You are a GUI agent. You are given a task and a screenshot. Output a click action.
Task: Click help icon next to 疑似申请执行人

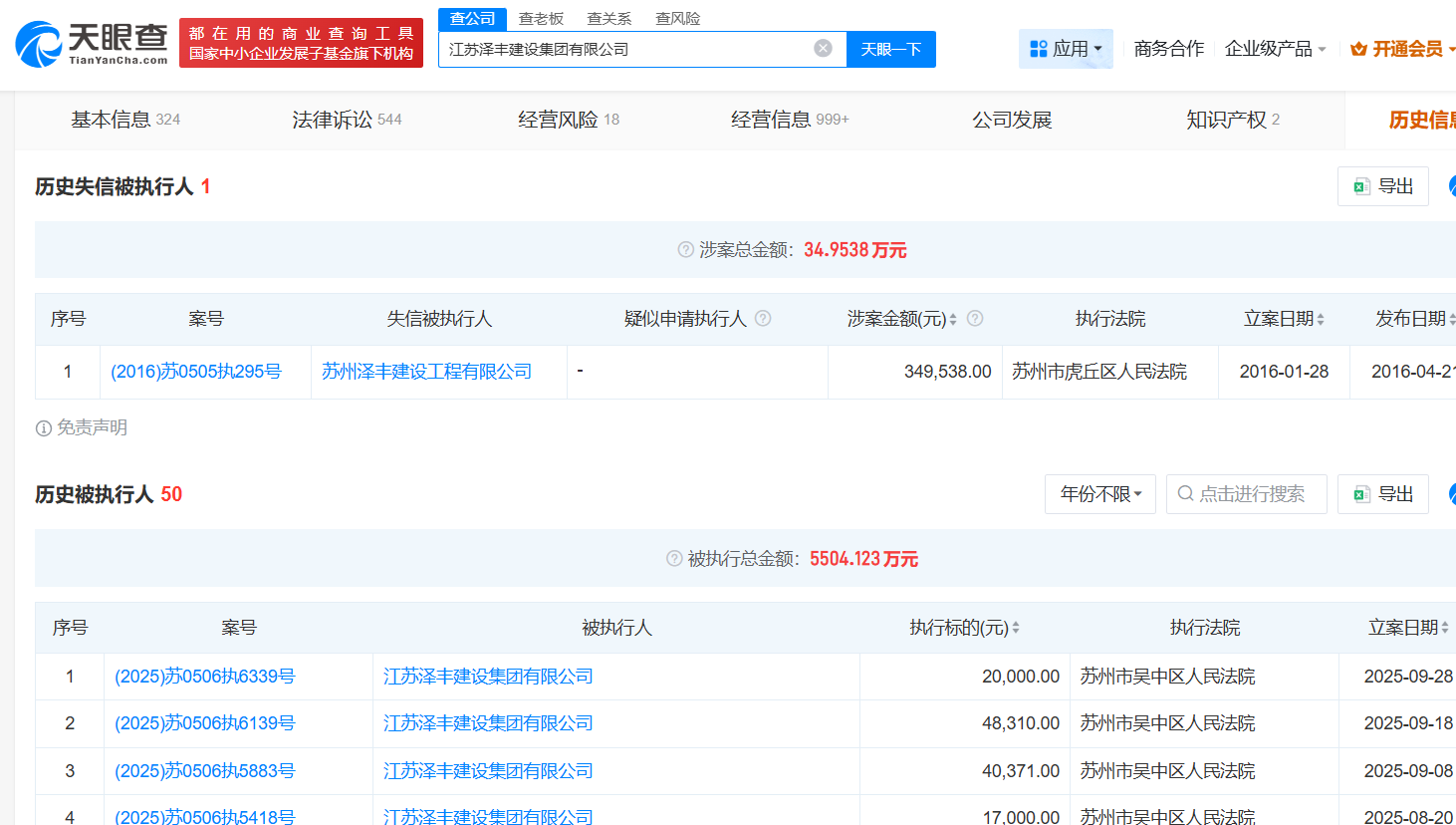763,319
